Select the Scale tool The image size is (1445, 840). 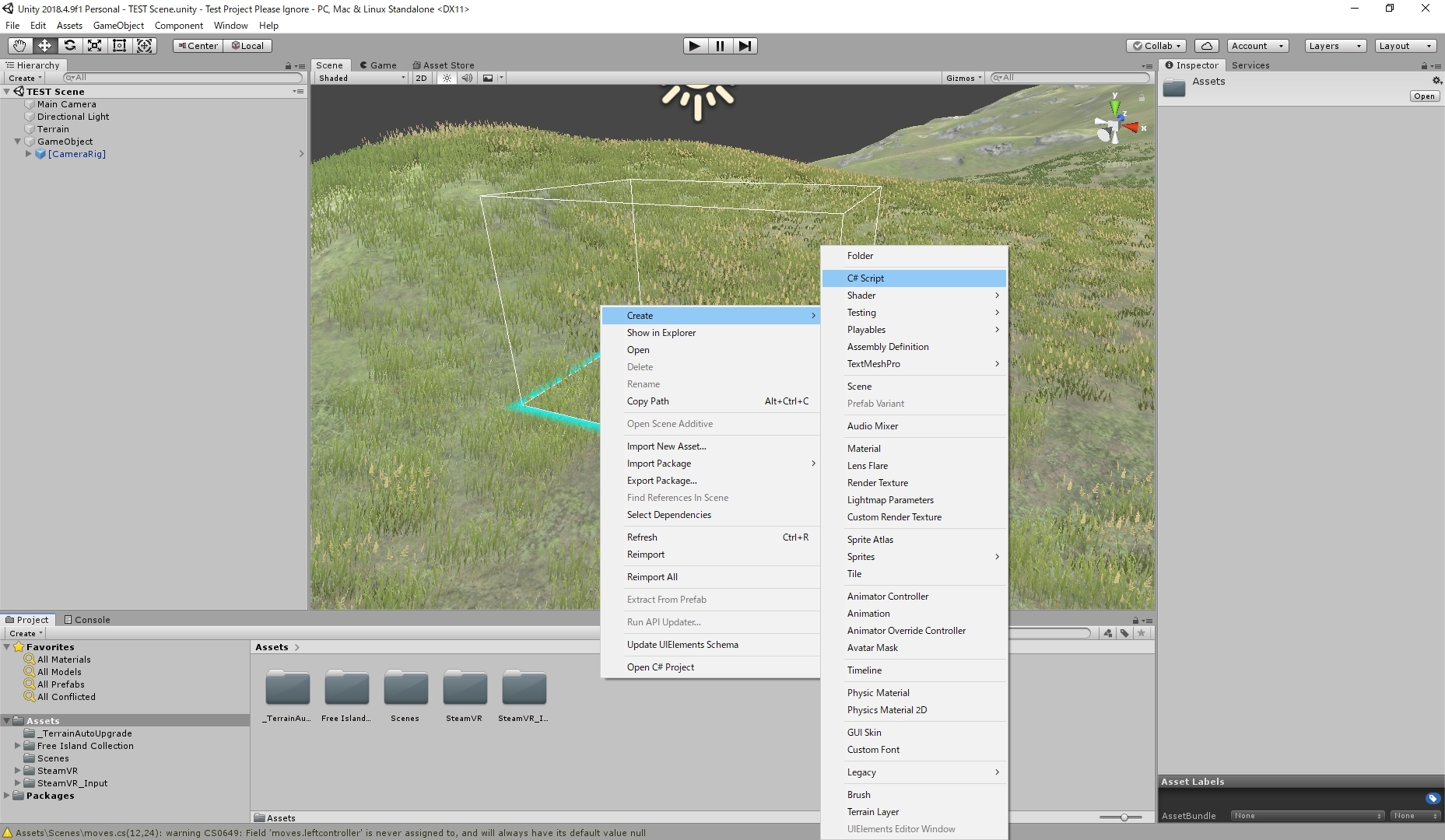pos(94,46)
